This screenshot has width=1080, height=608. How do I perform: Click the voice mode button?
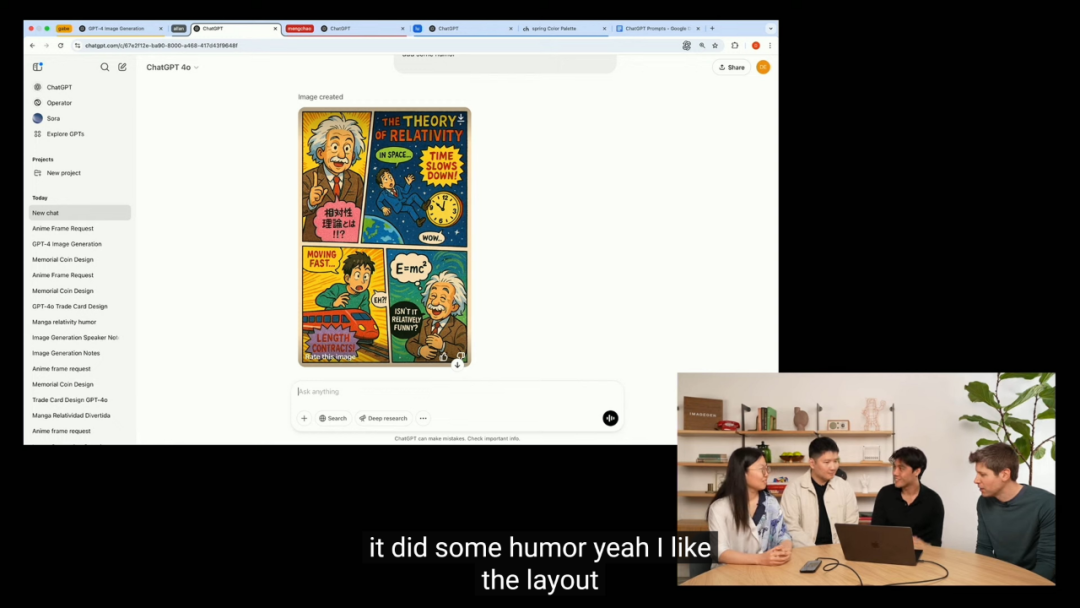coord(610,418)
